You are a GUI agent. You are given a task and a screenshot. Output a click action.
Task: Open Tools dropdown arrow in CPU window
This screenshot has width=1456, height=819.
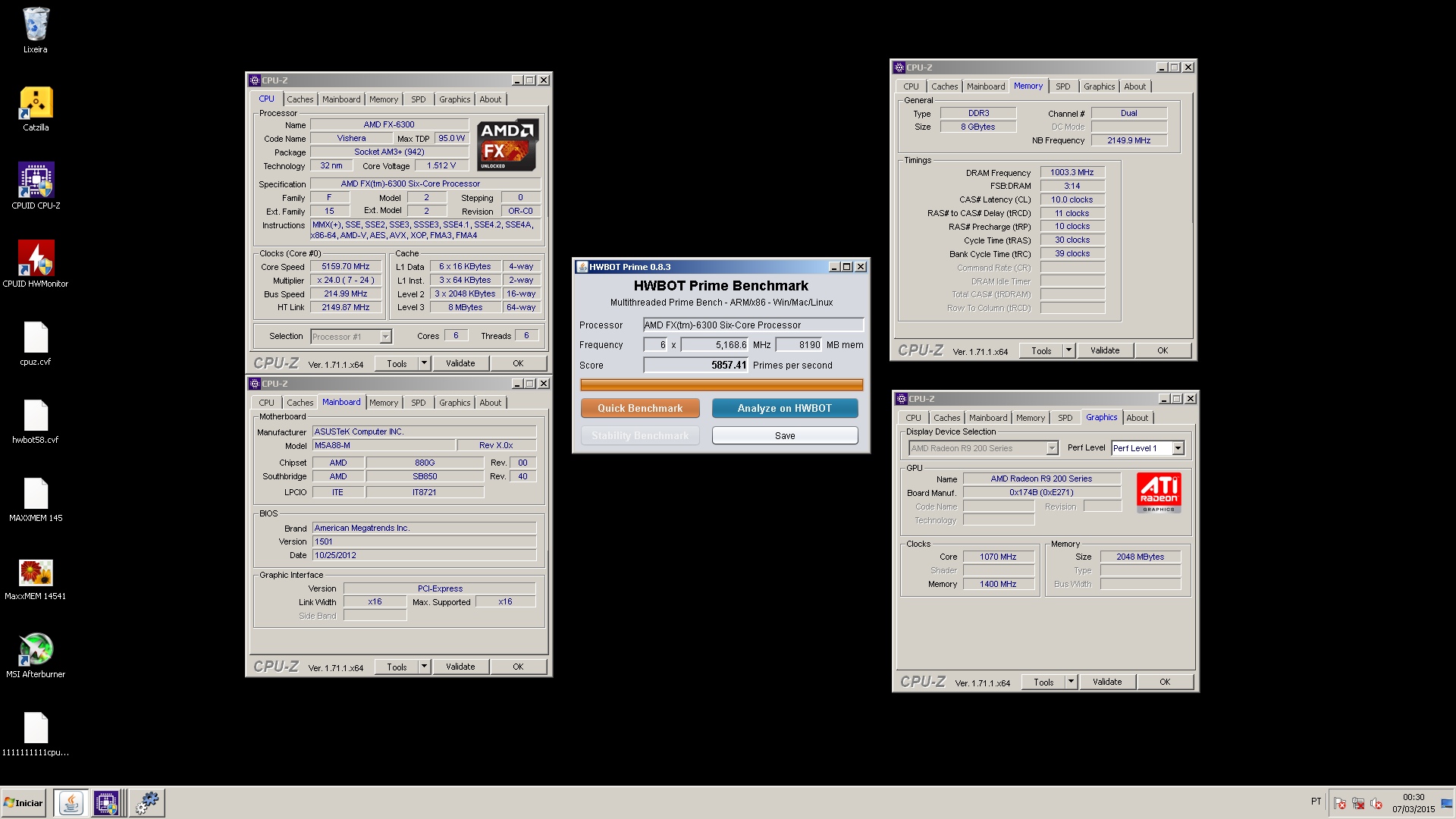[425, 363]
